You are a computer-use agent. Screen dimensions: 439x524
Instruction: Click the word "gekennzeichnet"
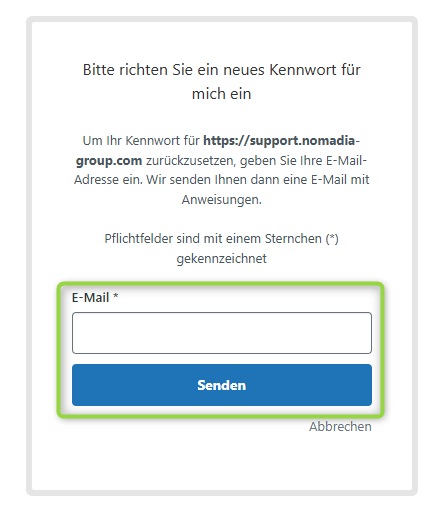222,259
